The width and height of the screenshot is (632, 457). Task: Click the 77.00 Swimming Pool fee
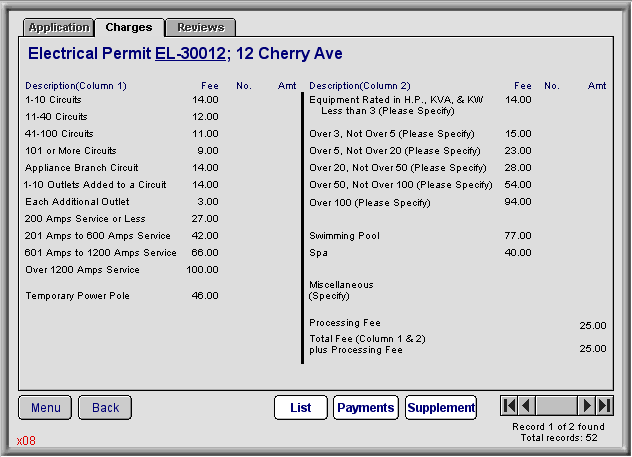pos(518,235)
